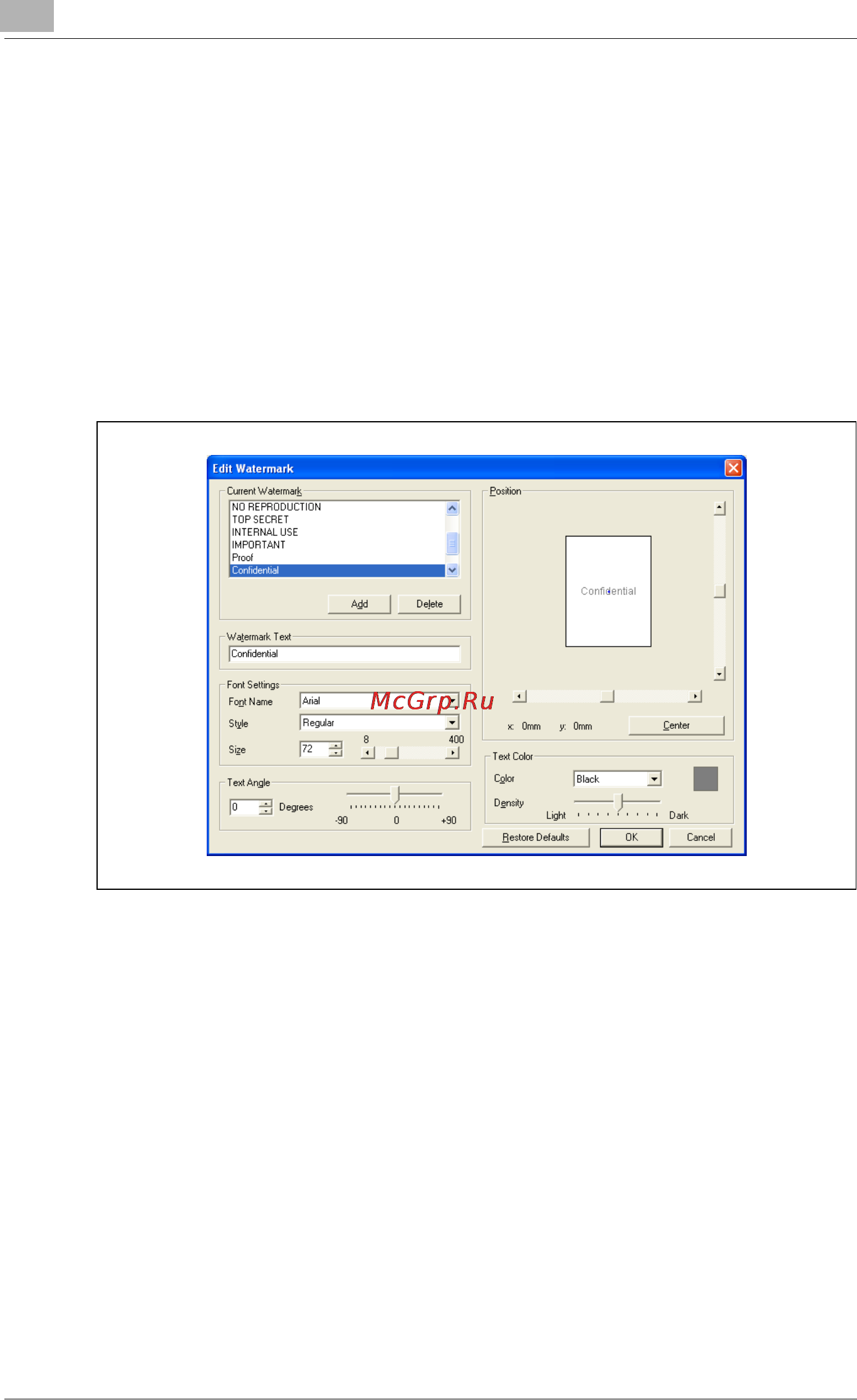This screenshot has height=1400, width=857.
Task: Click the Text Angle slider handle
Action: coord(395,795)
